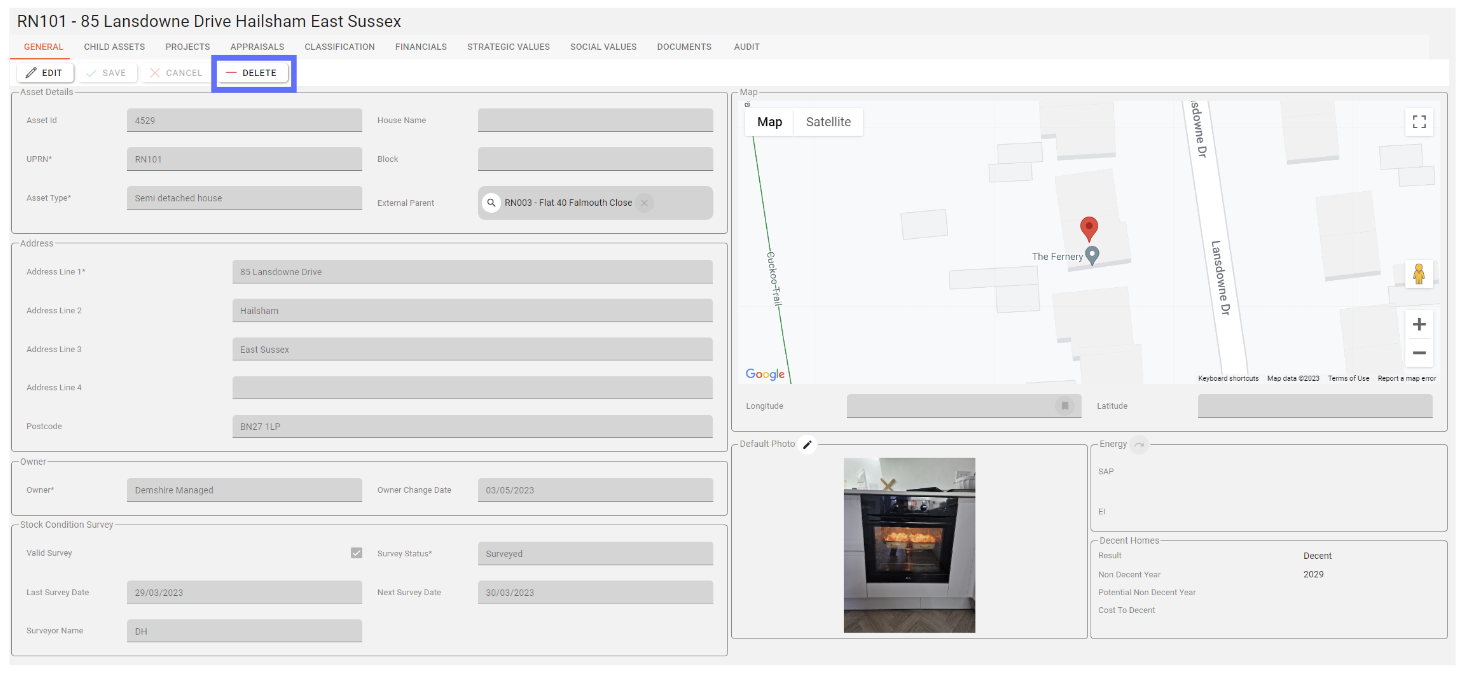Open the map Terms of Use link

coord(1349,378)
